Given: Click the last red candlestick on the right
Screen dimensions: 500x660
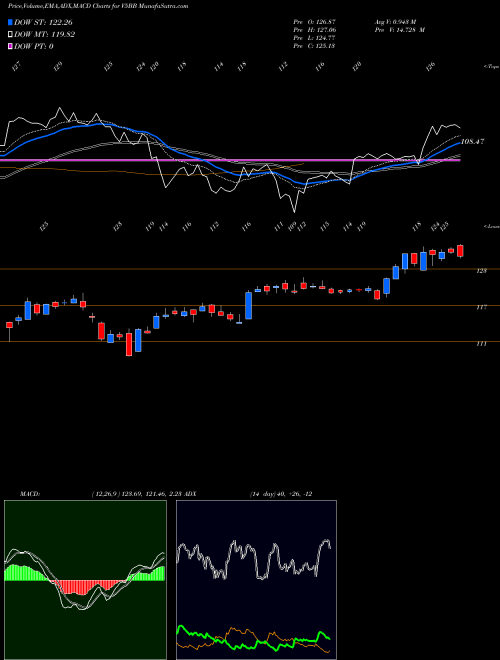Looking at the screenshot, I should 460,251.
